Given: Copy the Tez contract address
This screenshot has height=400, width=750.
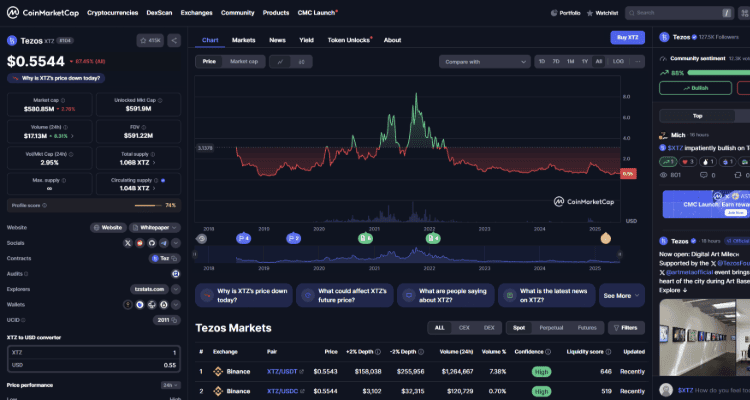Looking at the screenshot, I should tap(175, 258).
